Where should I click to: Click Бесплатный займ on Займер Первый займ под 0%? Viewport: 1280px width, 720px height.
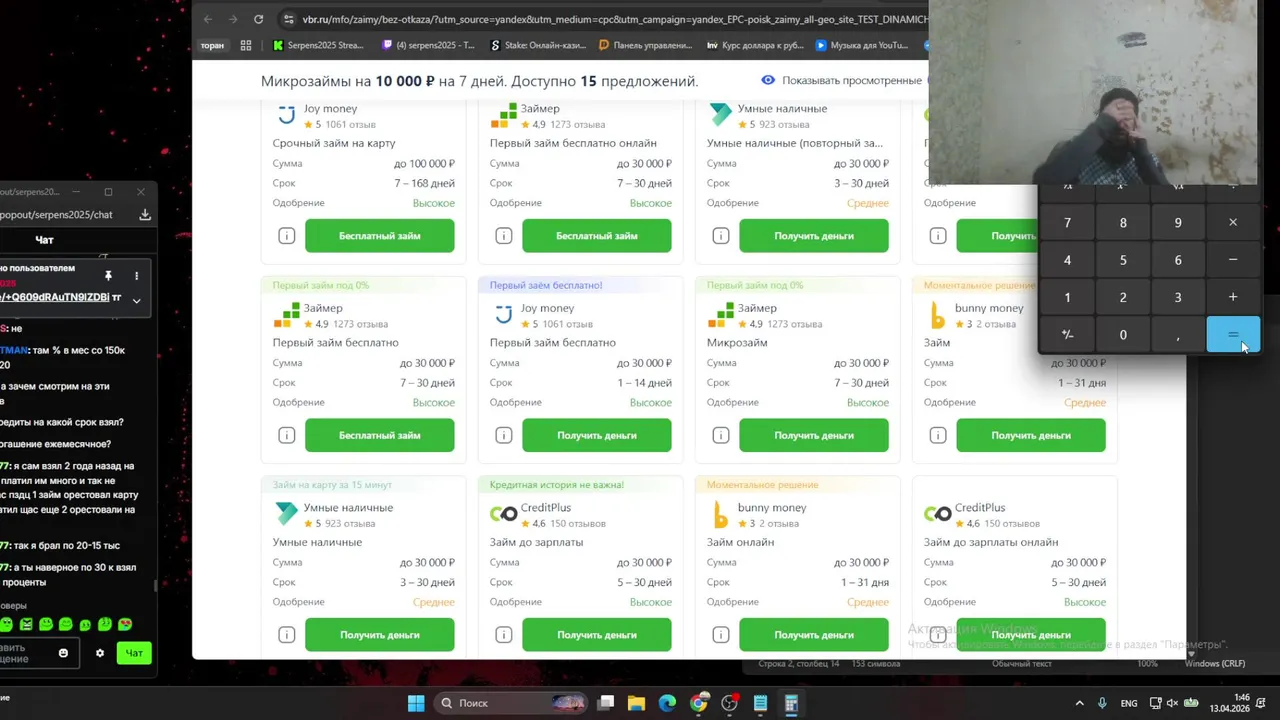point(380,435)
